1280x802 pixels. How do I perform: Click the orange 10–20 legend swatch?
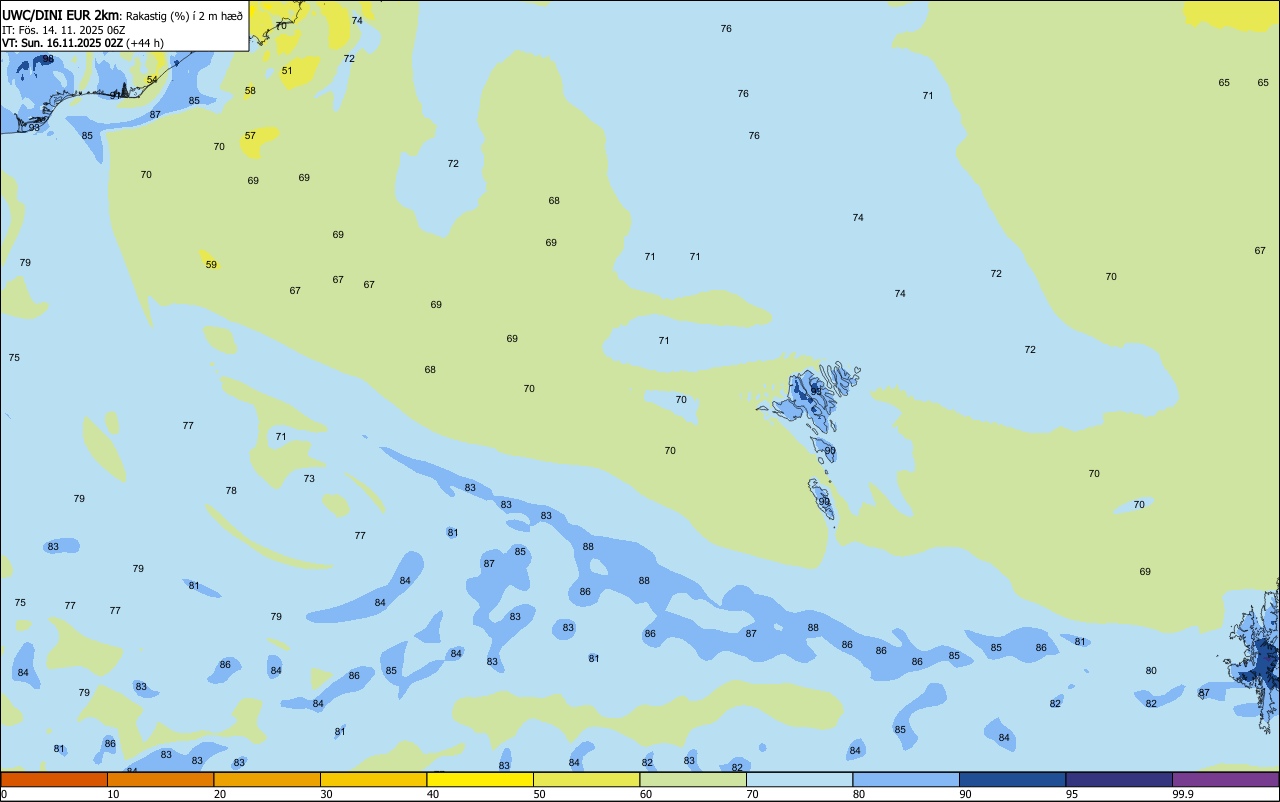coord(160,779)
